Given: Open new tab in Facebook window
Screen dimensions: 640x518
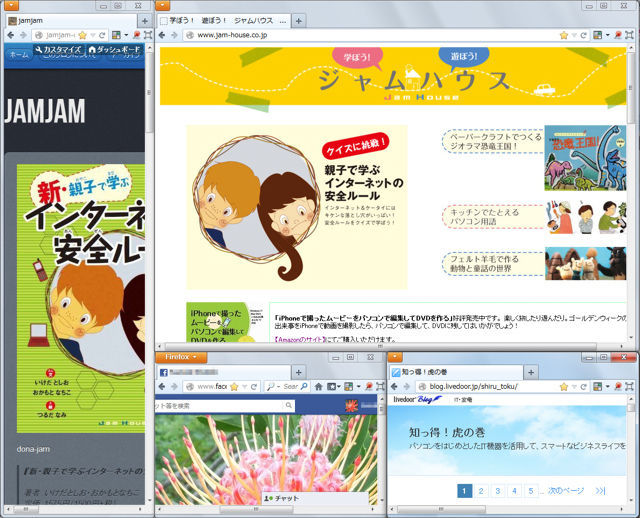Looking at the screenshot, I should (x=299, y=372).
